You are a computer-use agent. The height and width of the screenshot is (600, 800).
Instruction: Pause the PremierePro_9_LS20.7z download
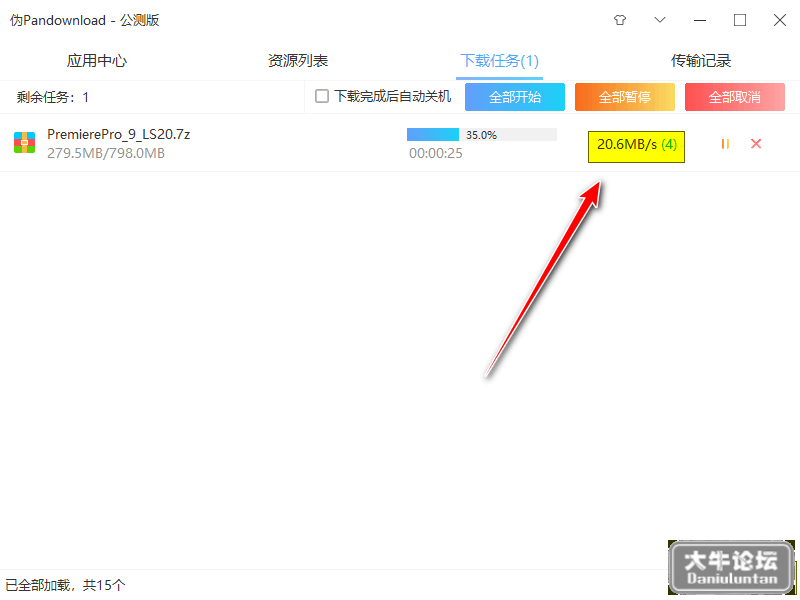tap(725, 144)
